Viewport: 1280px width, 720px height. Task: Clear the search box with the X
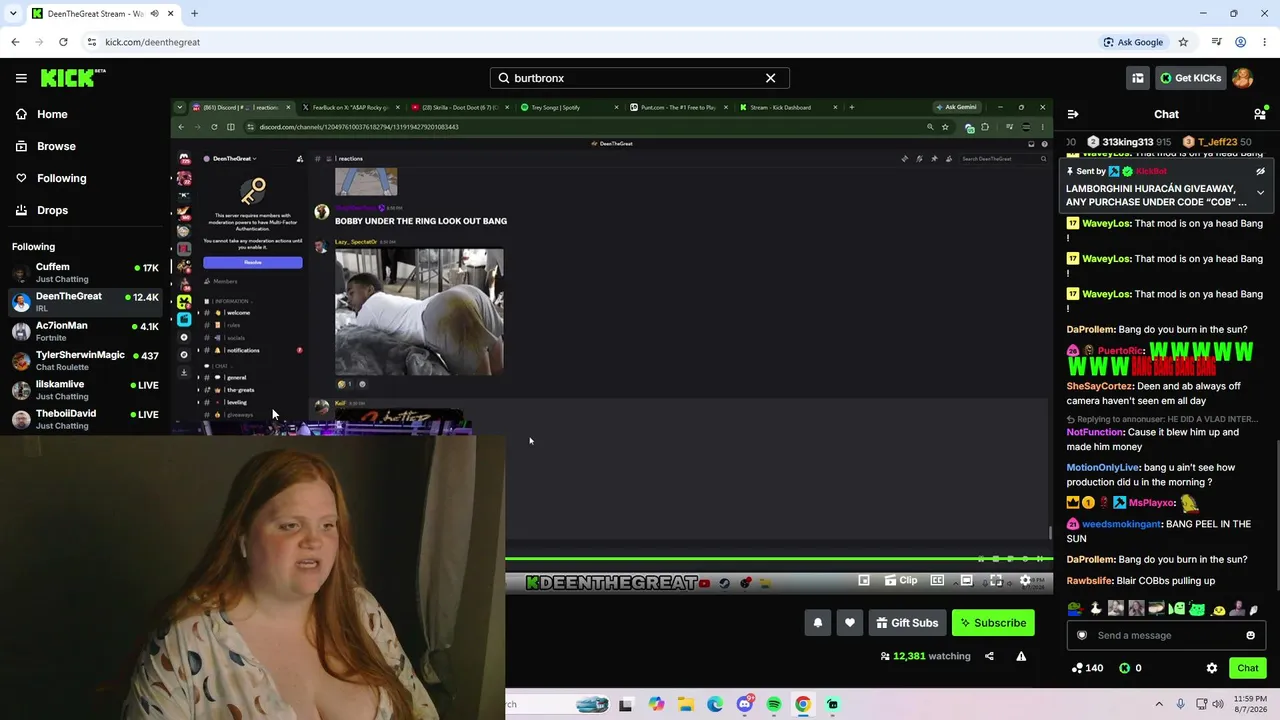(x=770, y=78)
